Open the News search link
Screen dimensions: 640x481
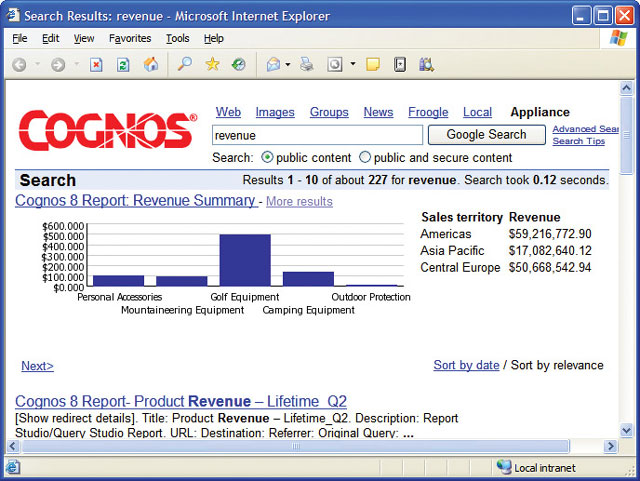(x=378, y=112)
